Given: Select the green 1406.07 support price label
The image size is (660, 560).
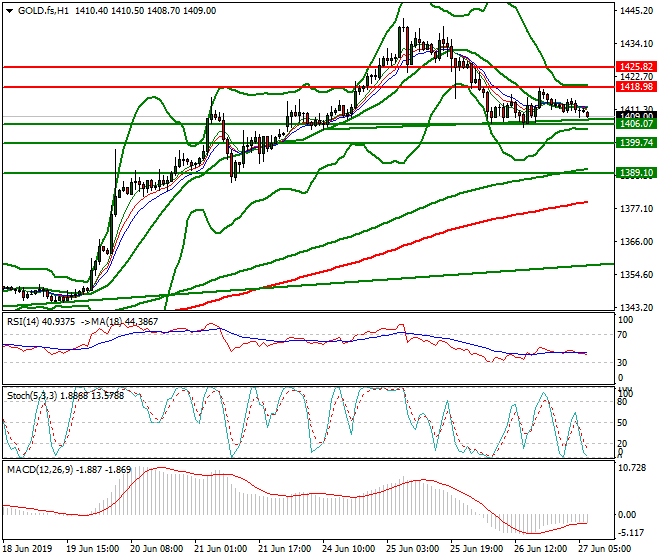Looking at the screenshot, I should [636, 124].
